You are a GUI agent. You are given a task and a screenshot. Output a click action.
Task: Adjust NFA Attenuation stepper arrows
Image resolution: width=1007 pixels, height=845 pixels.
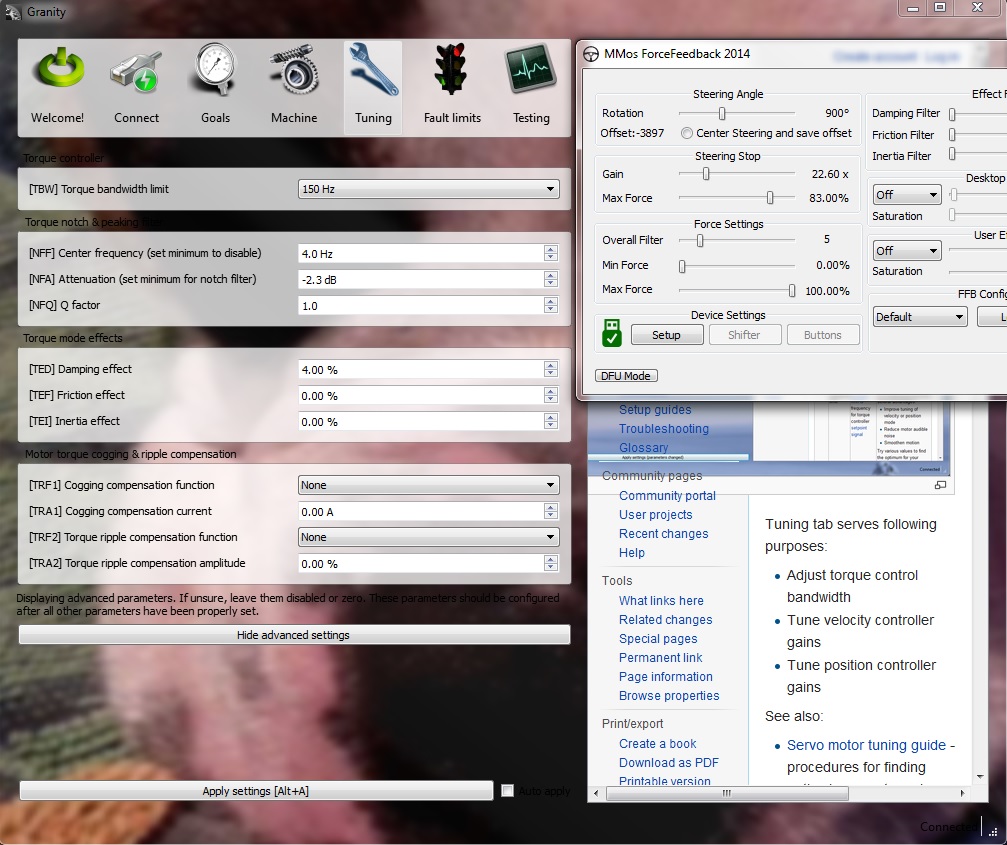tap(550, 279)
